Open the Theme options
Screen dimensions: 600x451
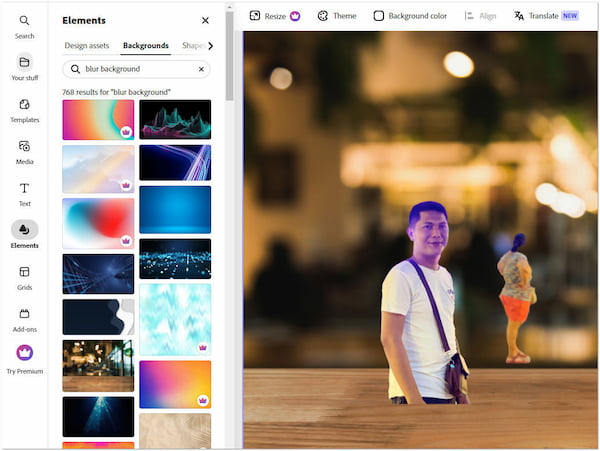pyautogui.click(x=337, y=16)
